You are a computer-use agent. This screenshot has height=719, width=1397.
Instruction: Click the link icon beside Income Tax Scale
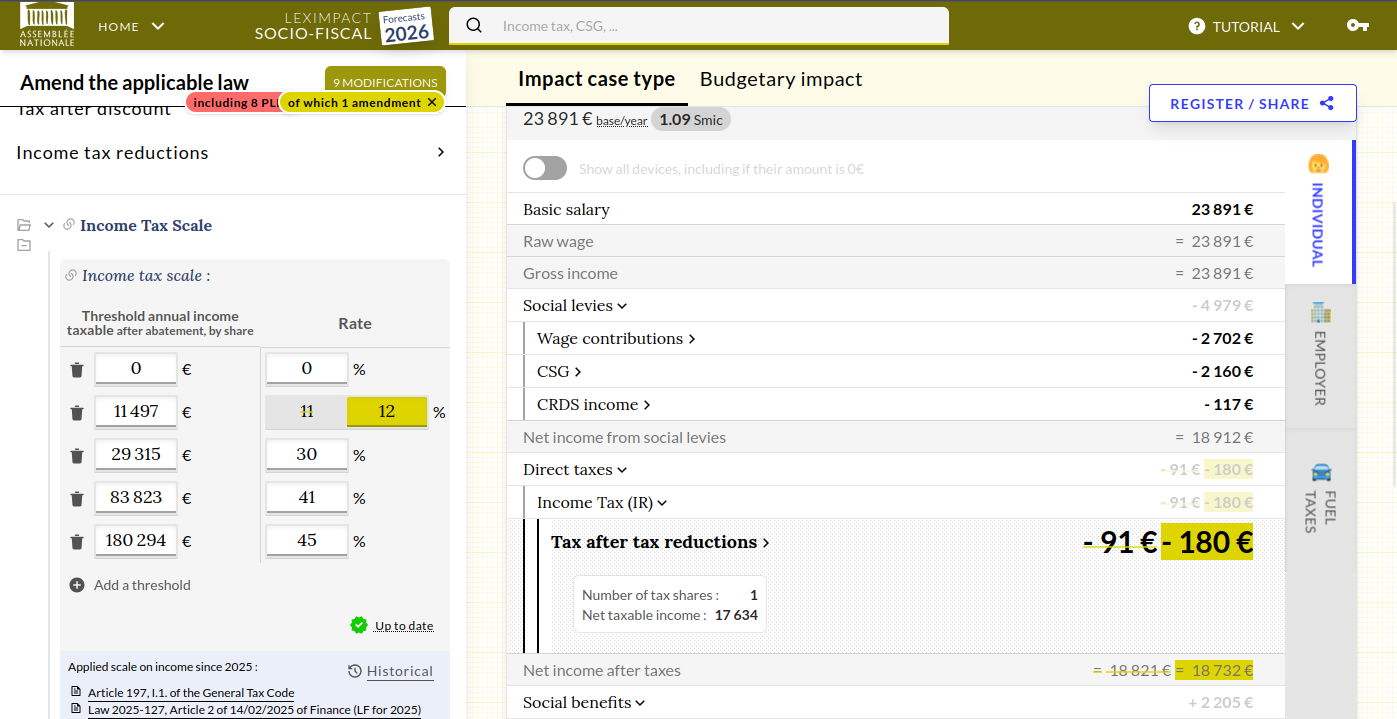pos(69,225)
